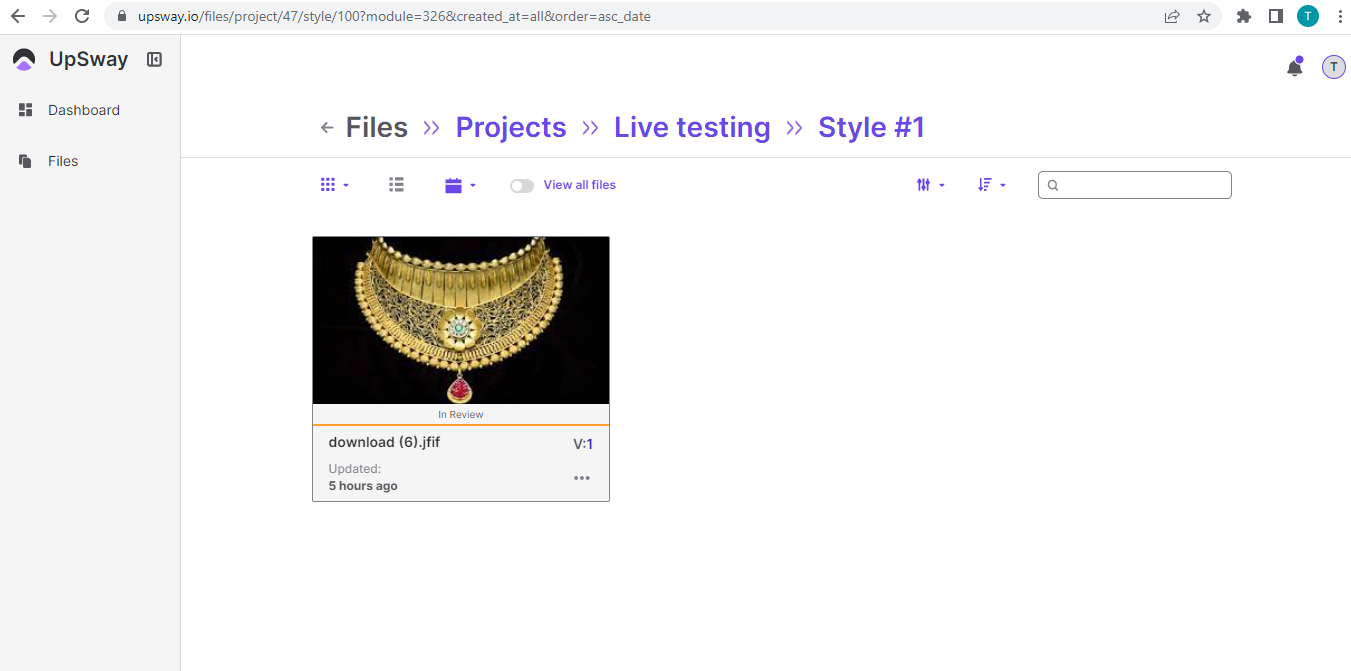Open the three-dot menu on download (6).jfif card
This screenshot has width=1351, height=671.
tap(582, 478)
